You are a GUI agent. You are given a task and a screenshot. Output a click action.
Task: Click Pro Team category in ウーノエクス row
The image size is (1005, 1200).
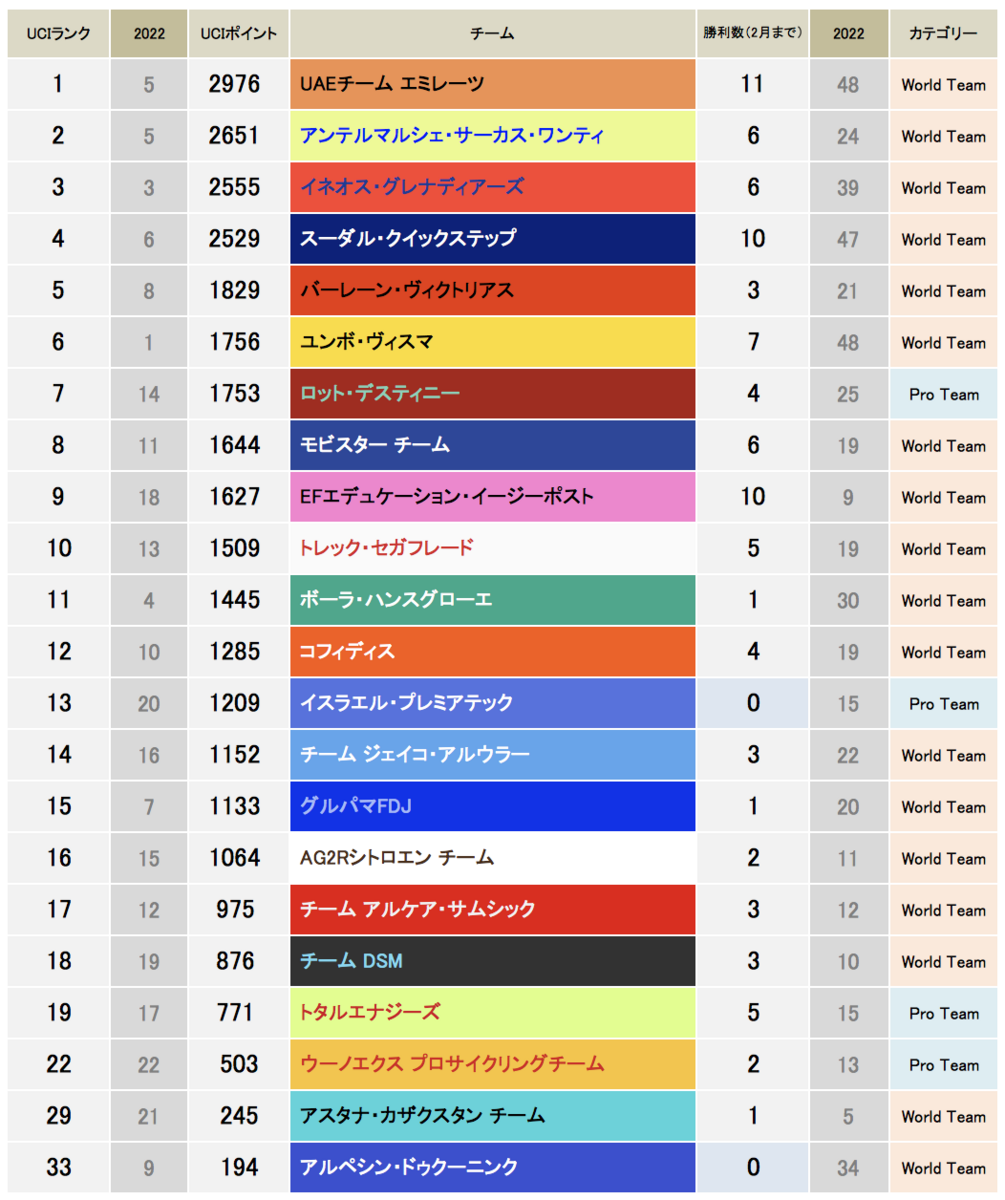pyautogui.click(x=944, y=1065)
